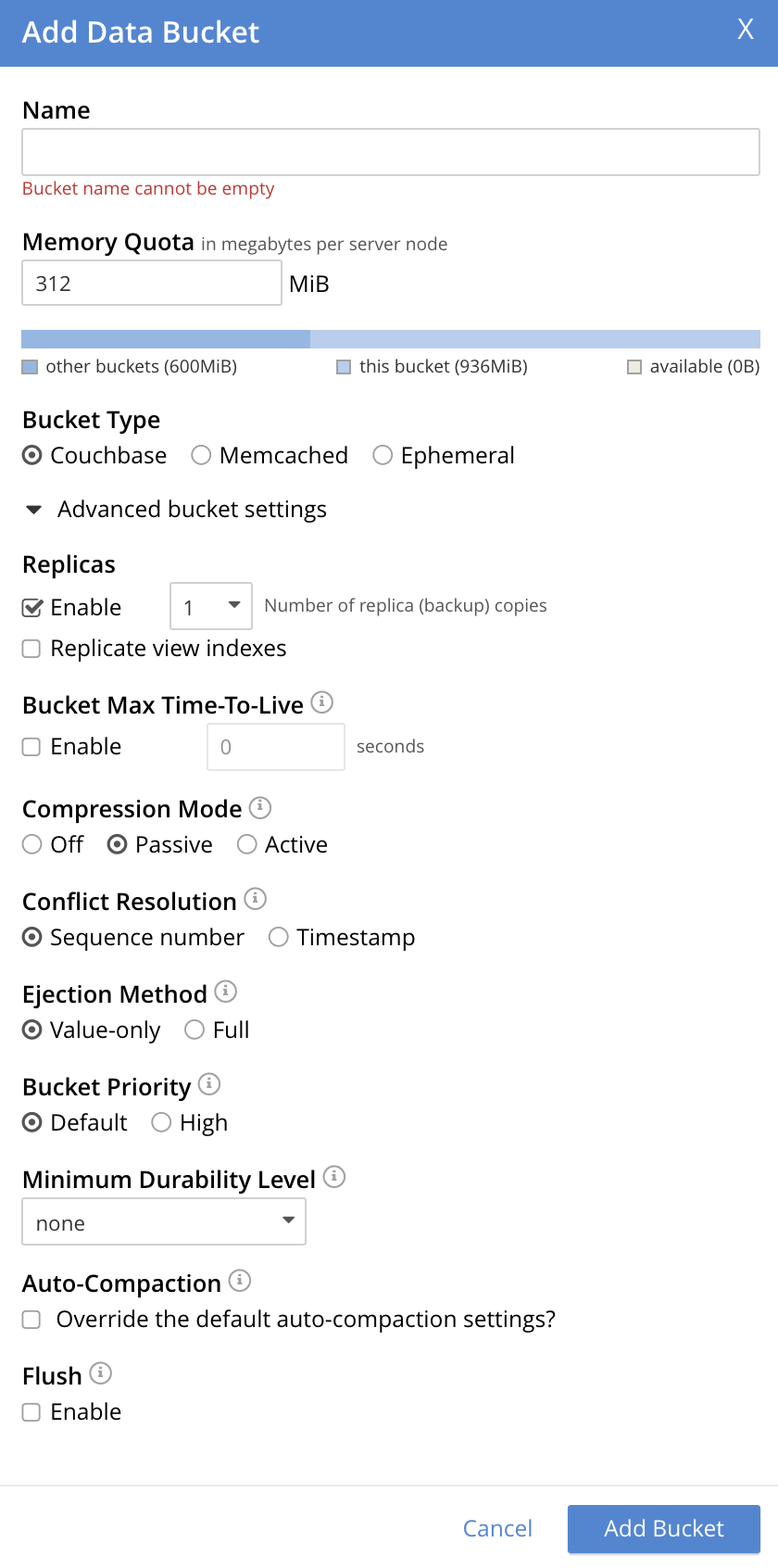Uncheck the Replicas Enable checkbox
This screenshot has height=1568, width=778.
click(x=31, y=608)
